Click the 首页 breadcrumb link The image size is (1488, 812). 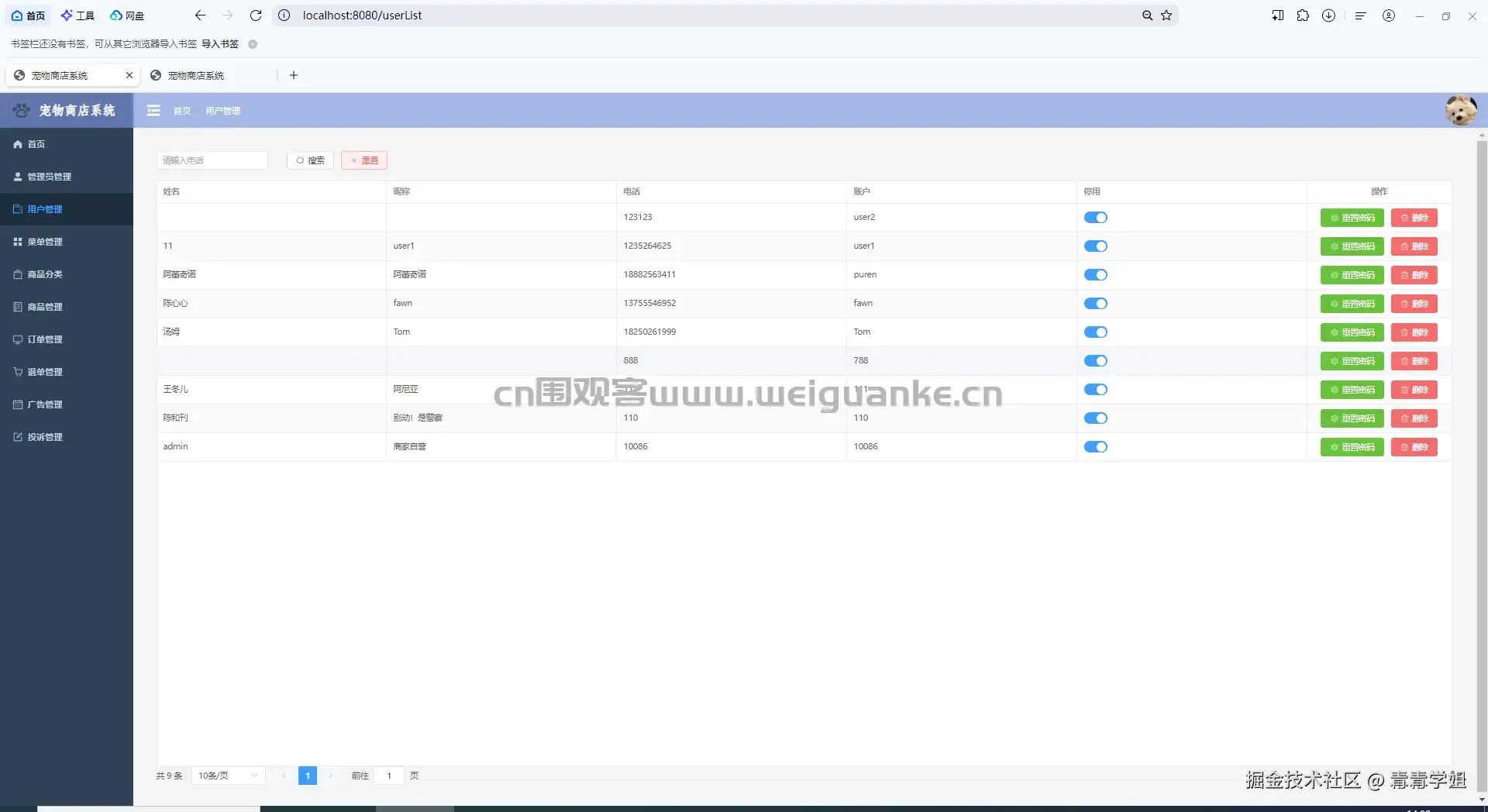(182, 111)
